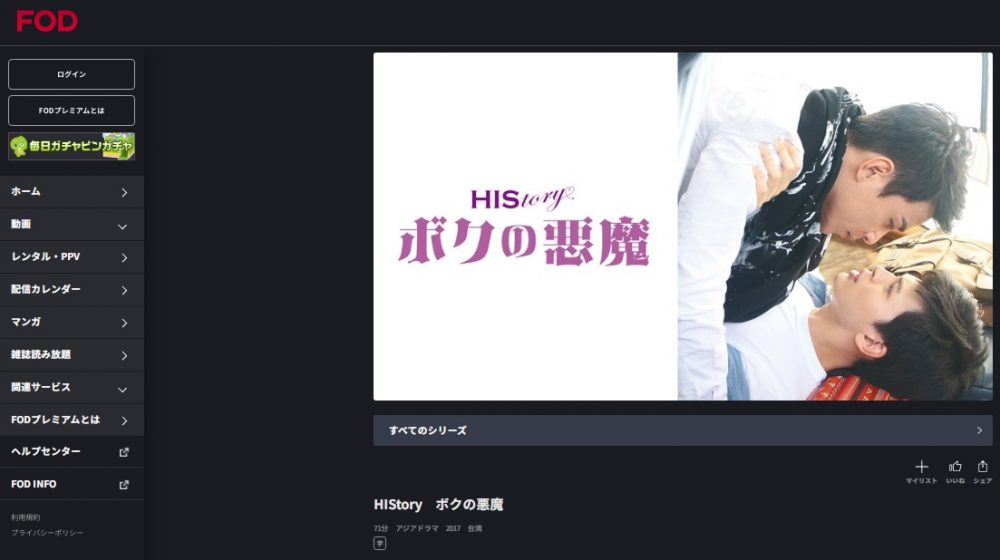Click FODプレミアムとは outlined button
Screen dimensions: 1000x560
click(71, 110)
